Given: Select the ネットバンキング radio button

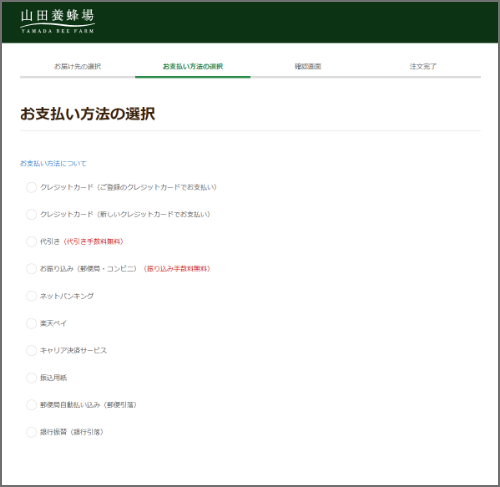Looking at the screenshot, I should (x=31, y=296).
